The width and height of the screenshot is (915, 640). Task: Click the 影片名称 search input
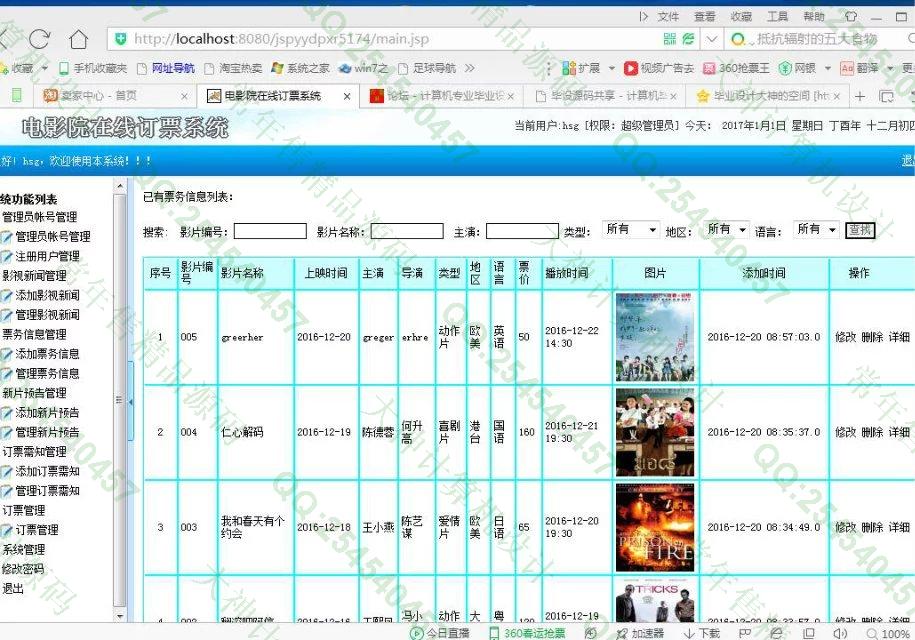coord(407,231)
